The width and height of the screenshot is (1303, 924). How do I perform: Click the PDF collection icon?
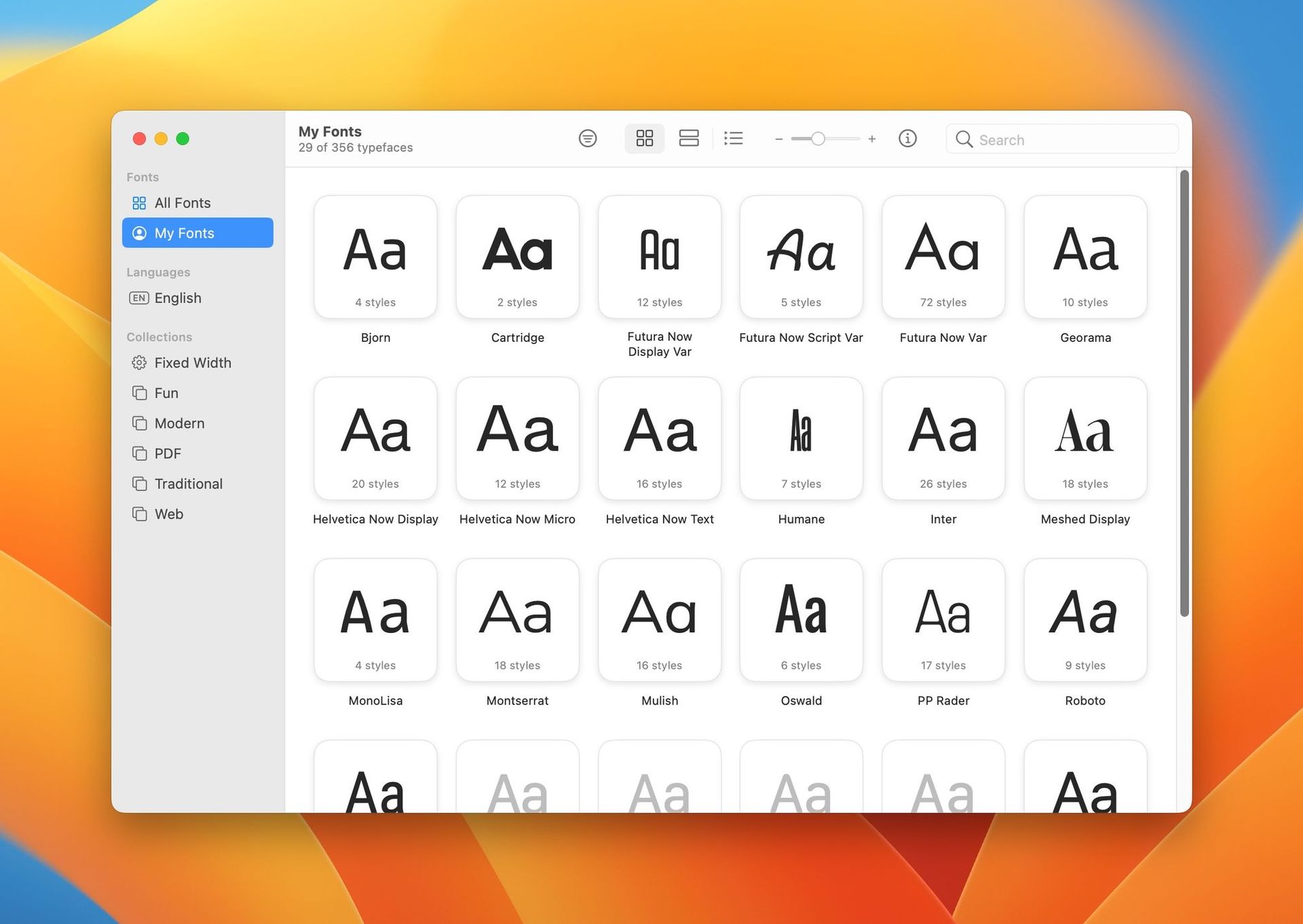point(139,453)
